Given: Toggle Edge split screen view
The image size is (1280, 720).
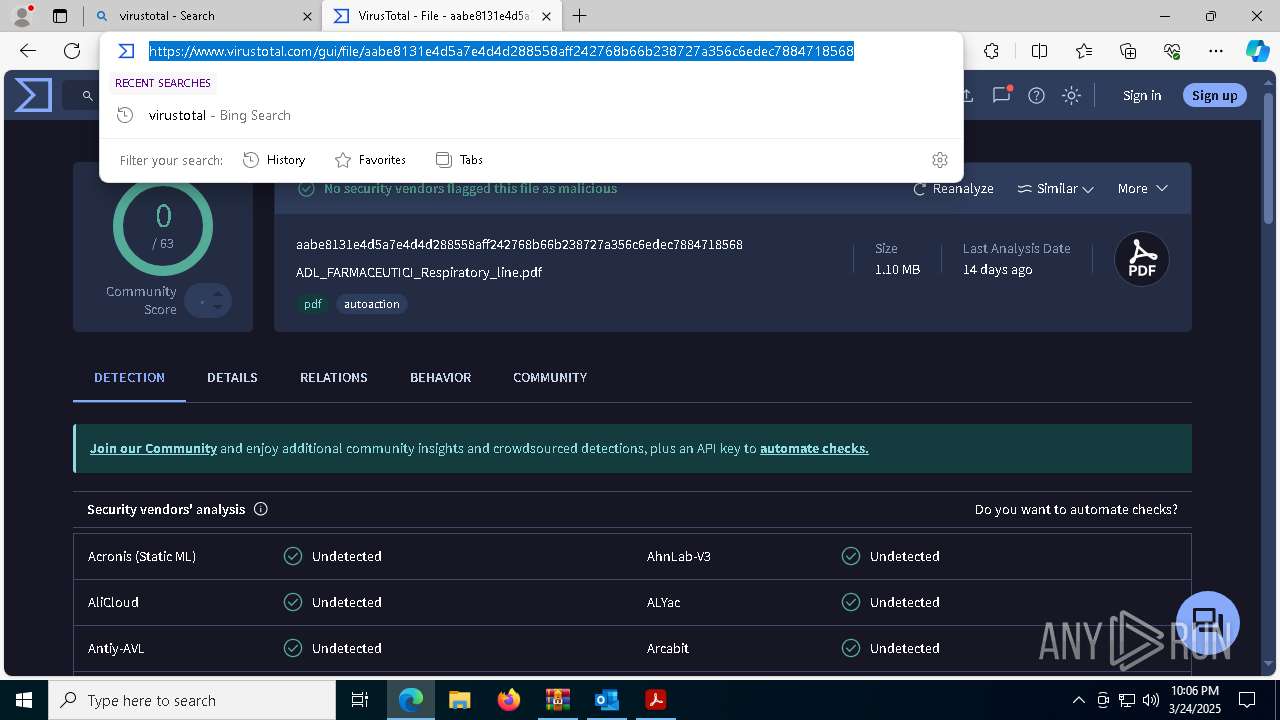Looking at the screenshot, I should [x=1039, y=51].
